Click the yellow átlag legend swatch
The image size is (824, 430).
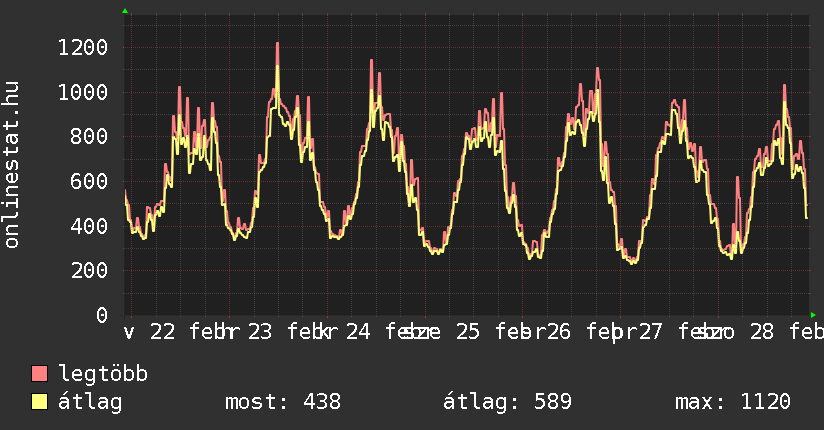click(40, 402)
